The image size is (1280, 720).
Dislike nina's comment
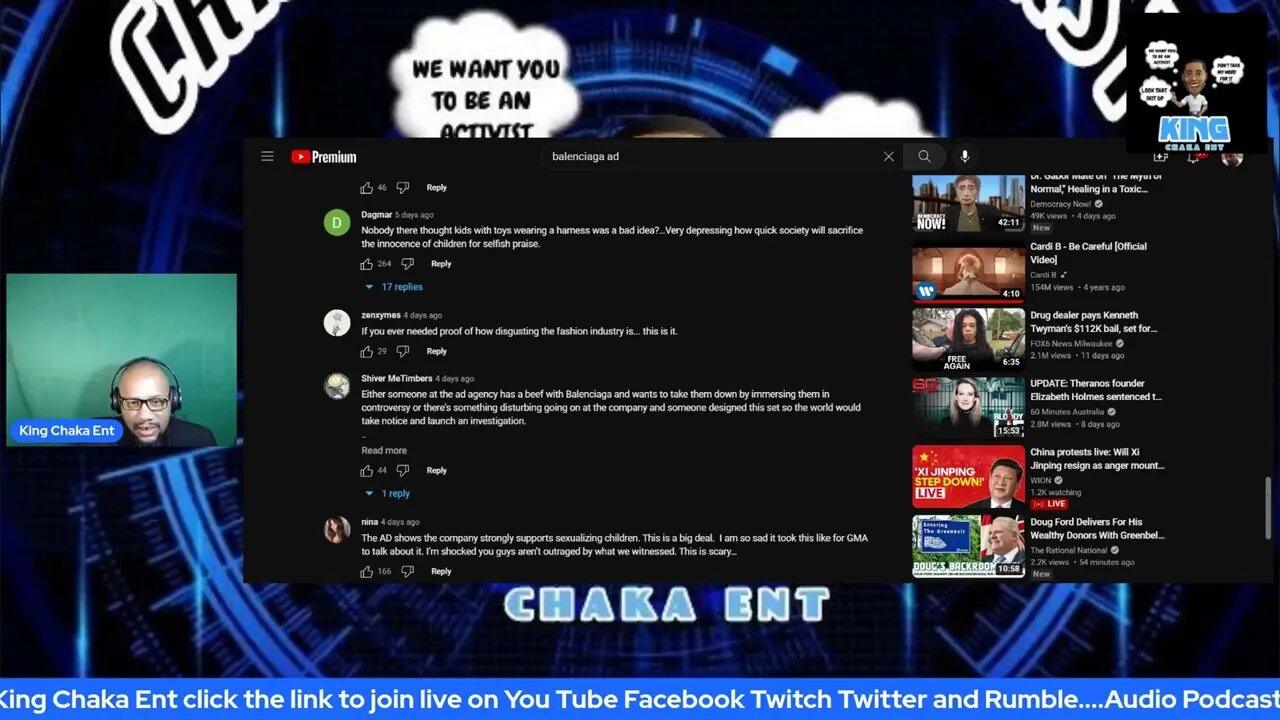click(x=407, y=571)
